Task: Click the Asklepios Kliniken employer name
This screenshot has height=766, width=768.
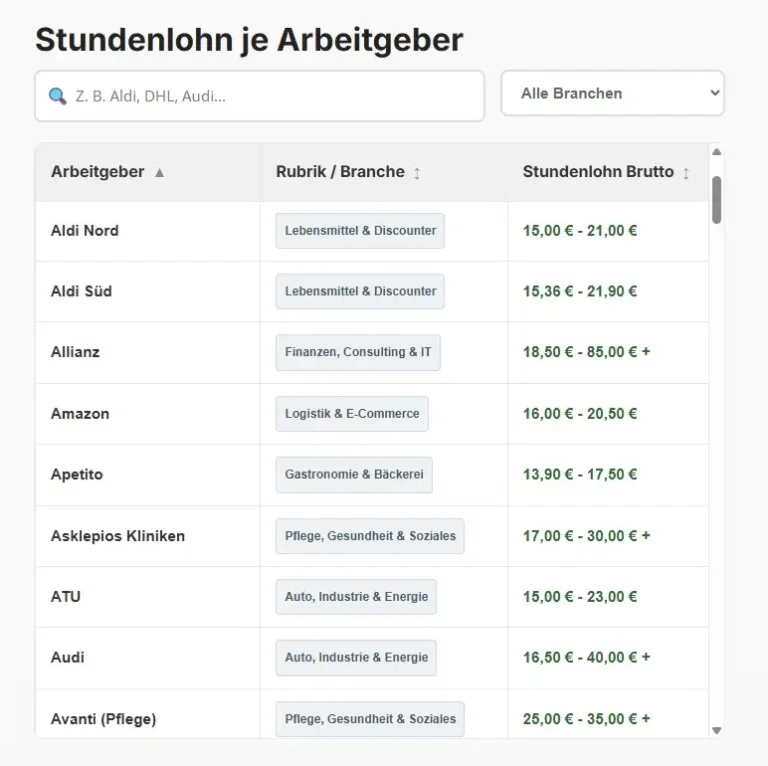Action: pyautogui.click(x=118, y=536)
